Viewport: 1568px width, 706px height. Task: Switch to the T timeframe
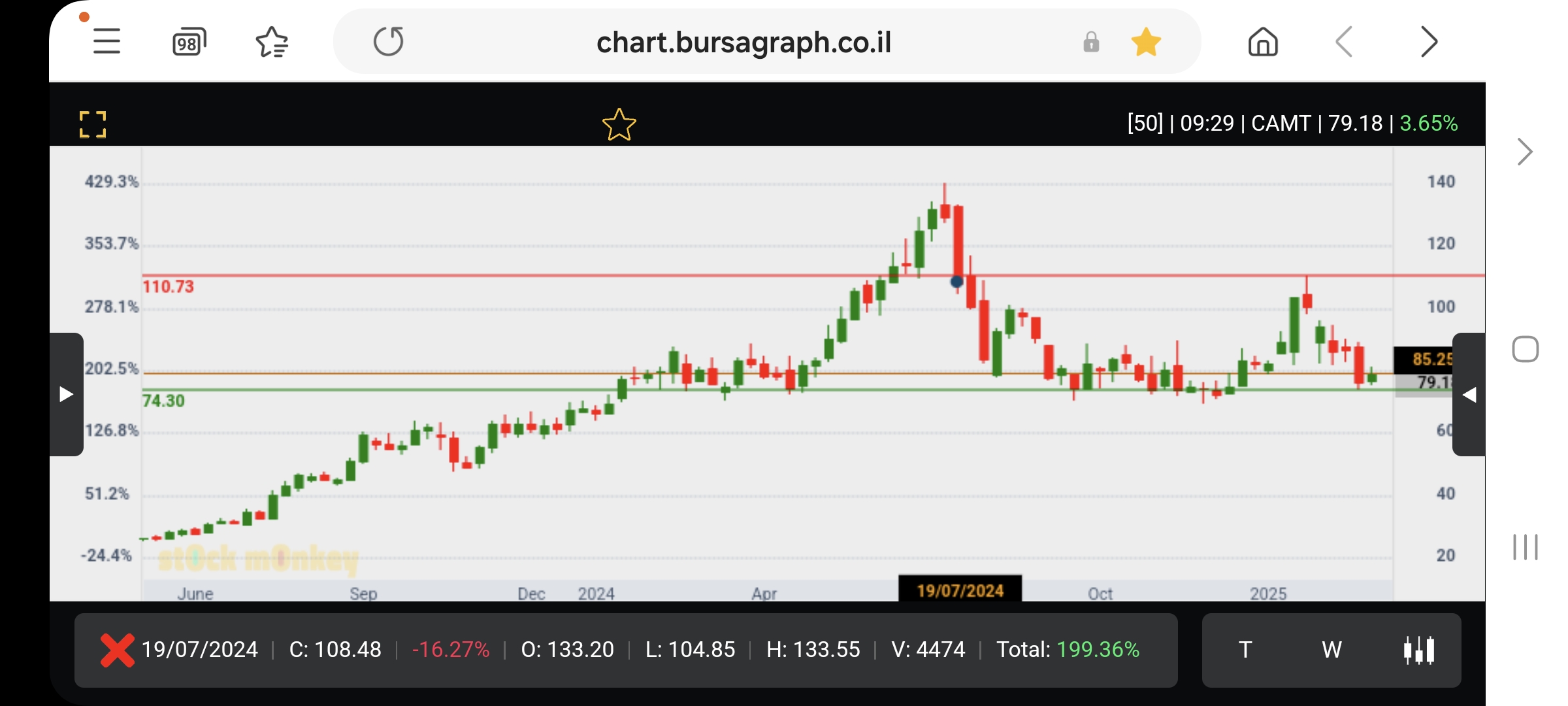(1245, 650)
